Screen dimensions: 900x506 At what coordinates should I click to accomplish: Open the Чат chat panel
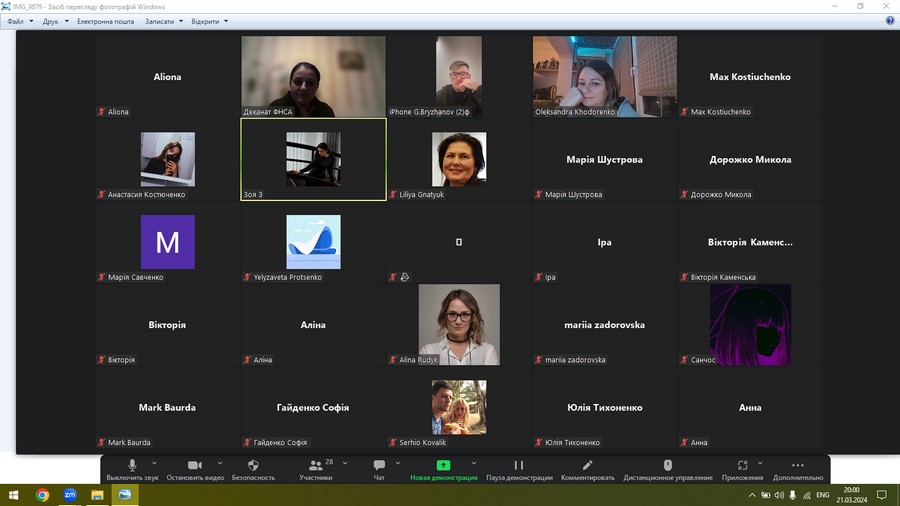point(379,466)
